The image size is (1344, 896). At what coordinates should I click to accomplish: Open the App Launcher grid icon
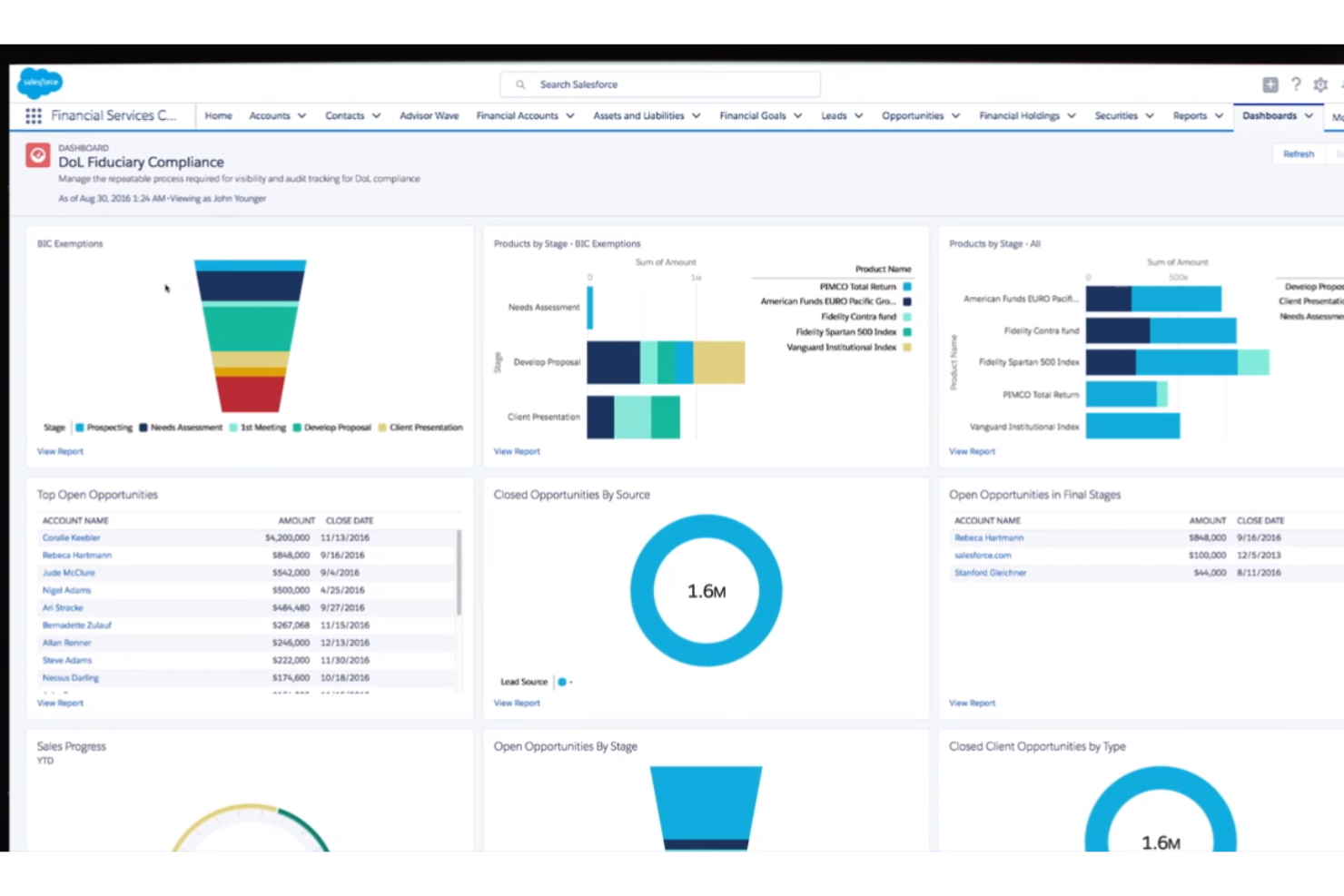click(33, 115)
